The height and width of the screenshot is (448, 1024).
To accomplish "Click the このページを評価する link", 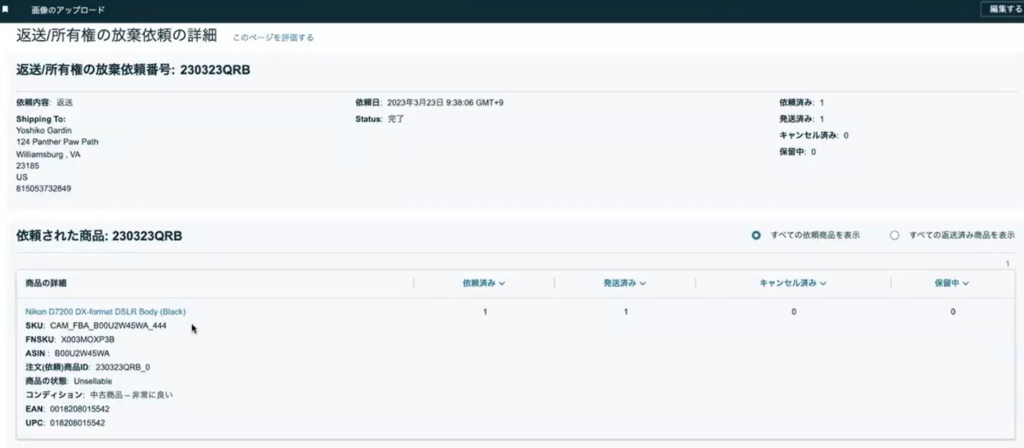I will pyautogui.click(x=273, y=38).
